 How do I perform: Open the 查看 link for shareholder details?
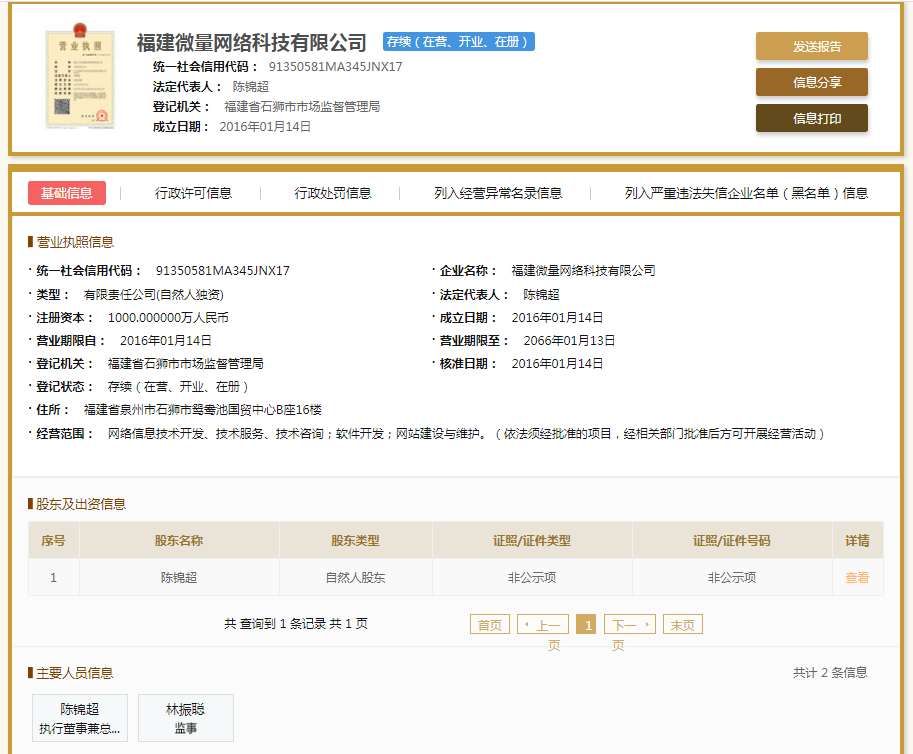point(856,577)
